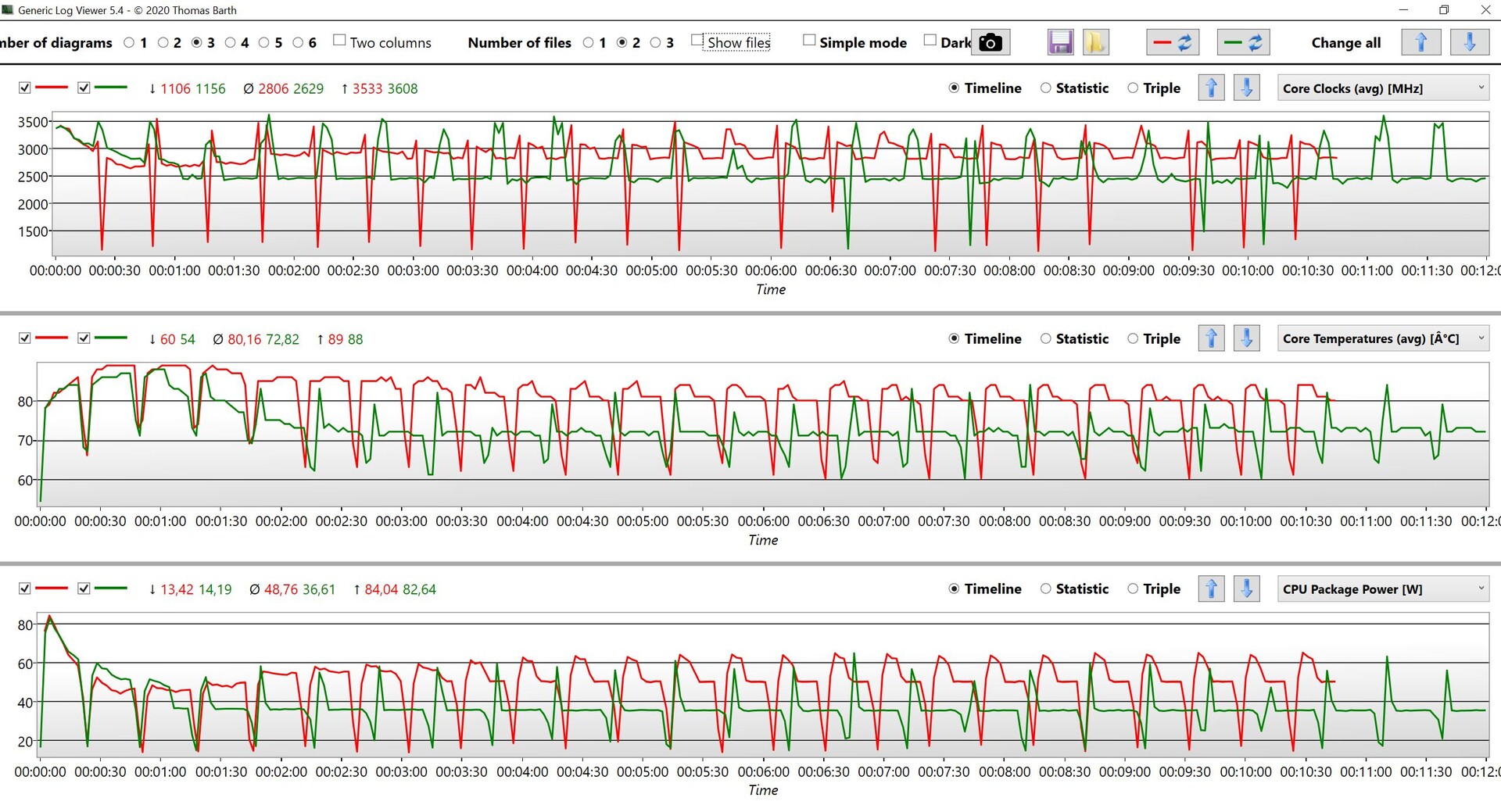This screenshot has height=812, width=1501.
Task: Click down arrow beside CPU Package Power dropdown
Action: 1246,588
